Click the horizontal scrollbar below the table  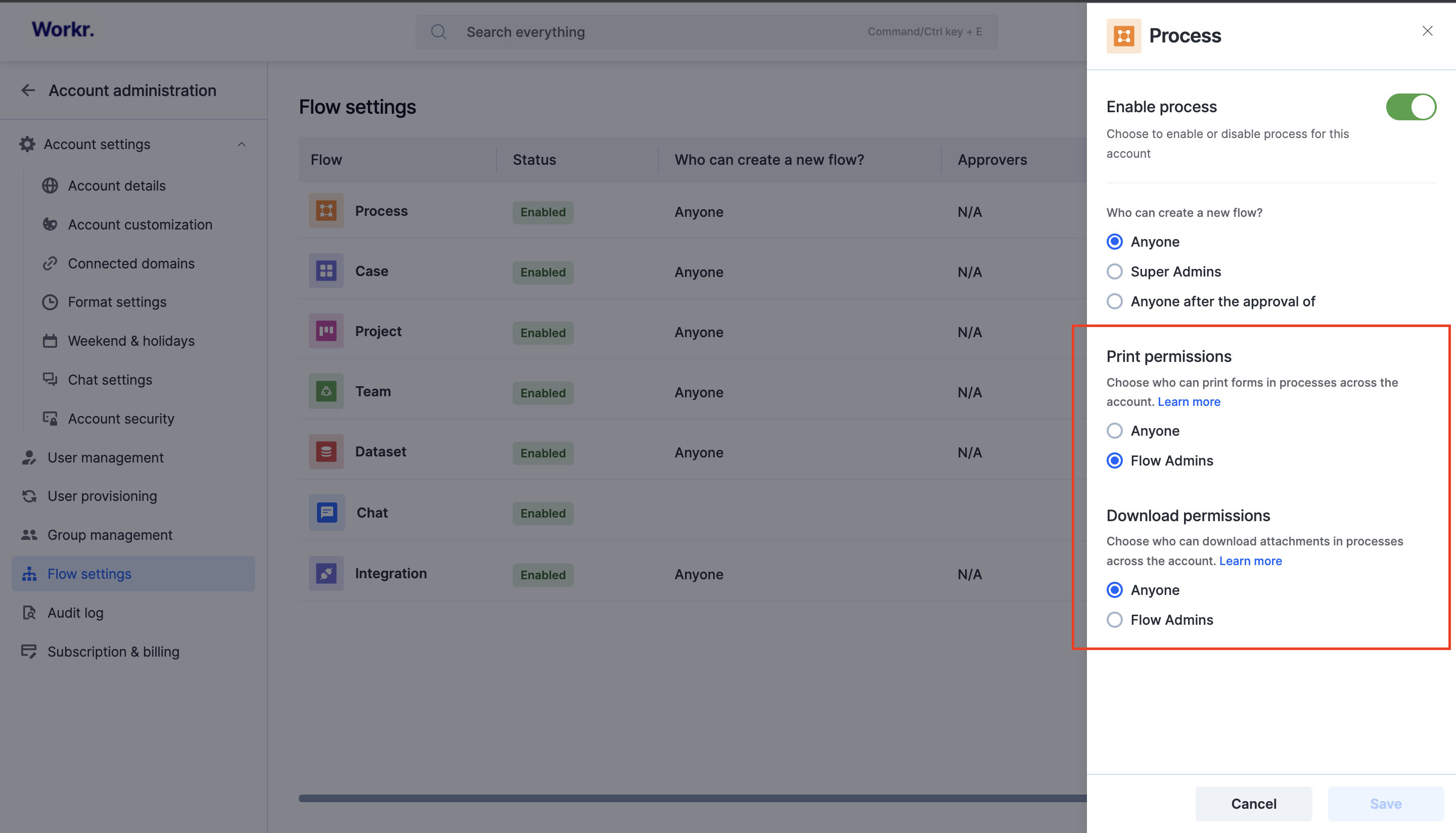coord(692,798)
